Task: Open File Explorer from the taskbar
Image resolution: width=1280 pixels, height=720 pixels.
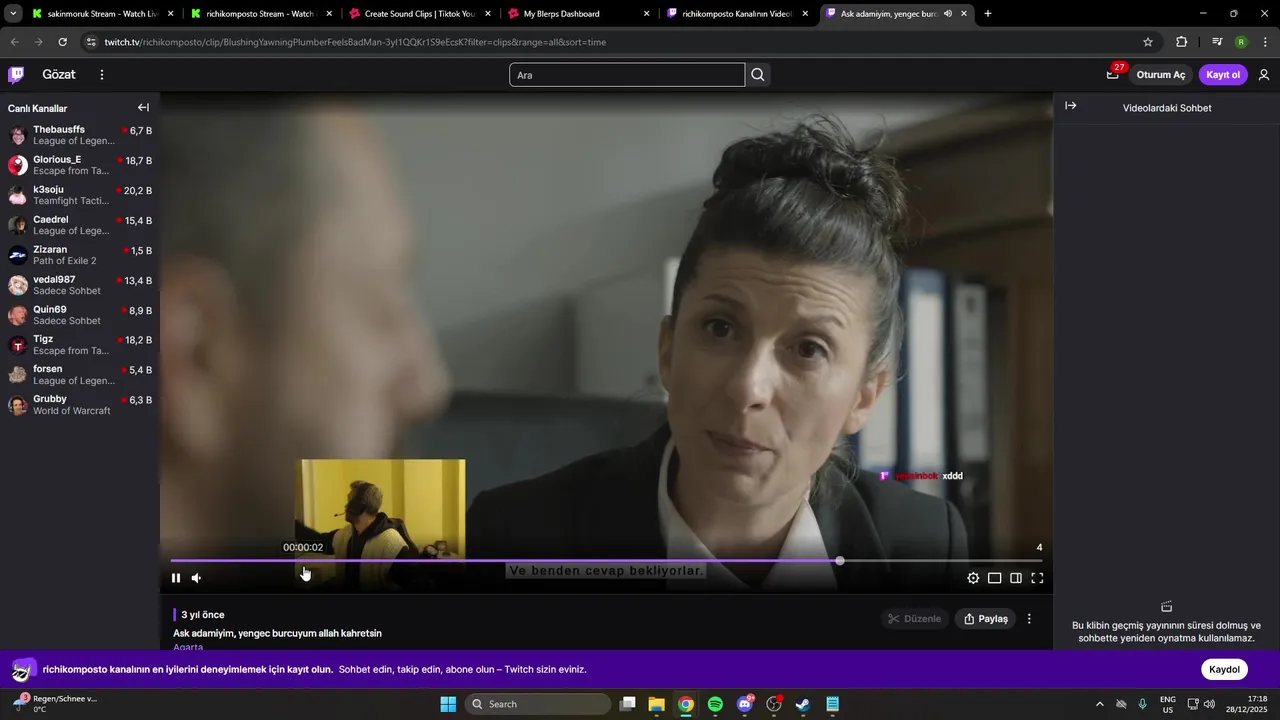Action: 656,704
